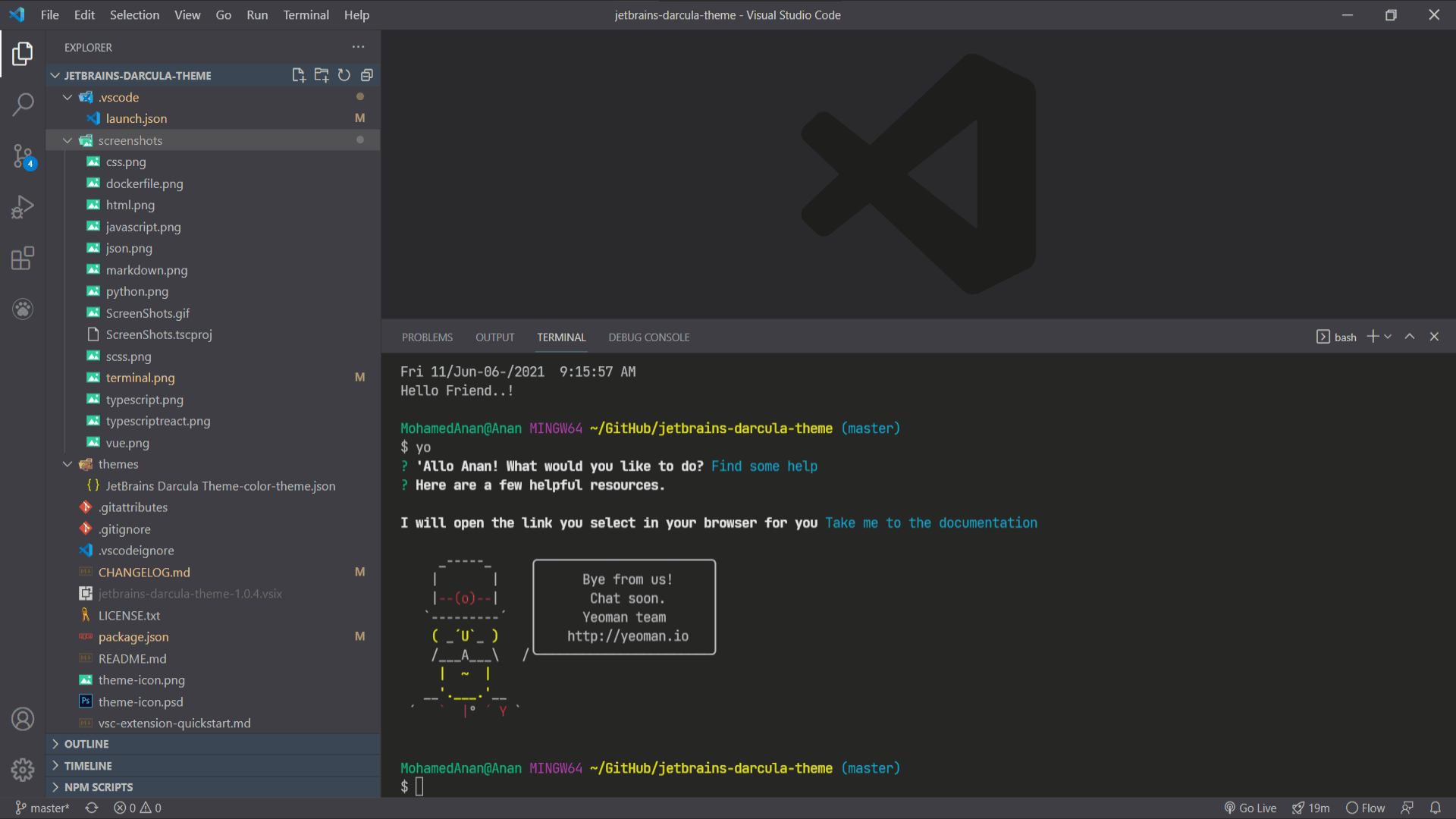
Task: Toggle Flow in the status bar
Action: [1365, 808]
